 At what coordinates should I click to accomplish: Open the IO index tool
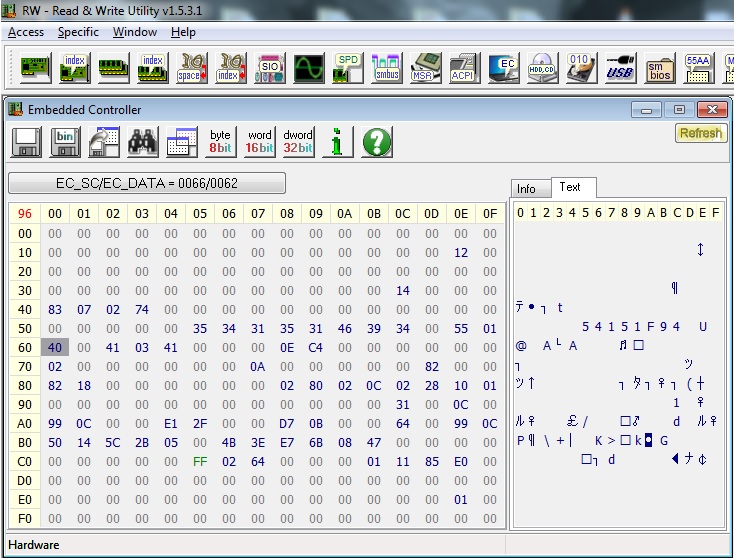pos(231,68)
